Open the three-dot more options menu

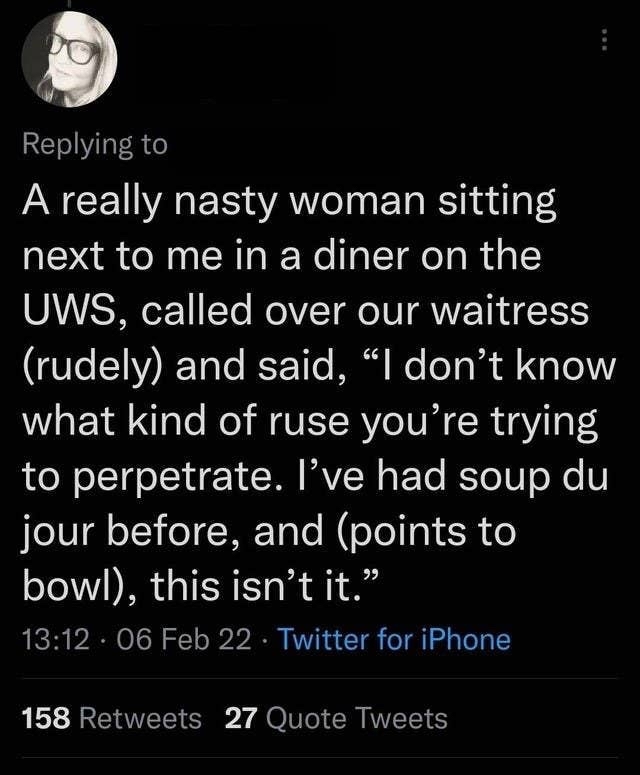coord(602,41)
